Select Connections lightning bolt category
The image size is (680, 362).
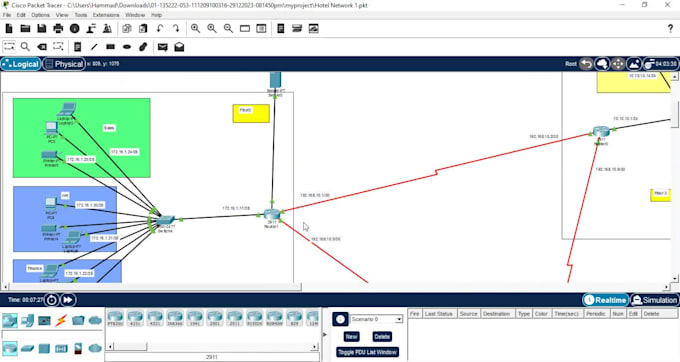coord(61,320)
